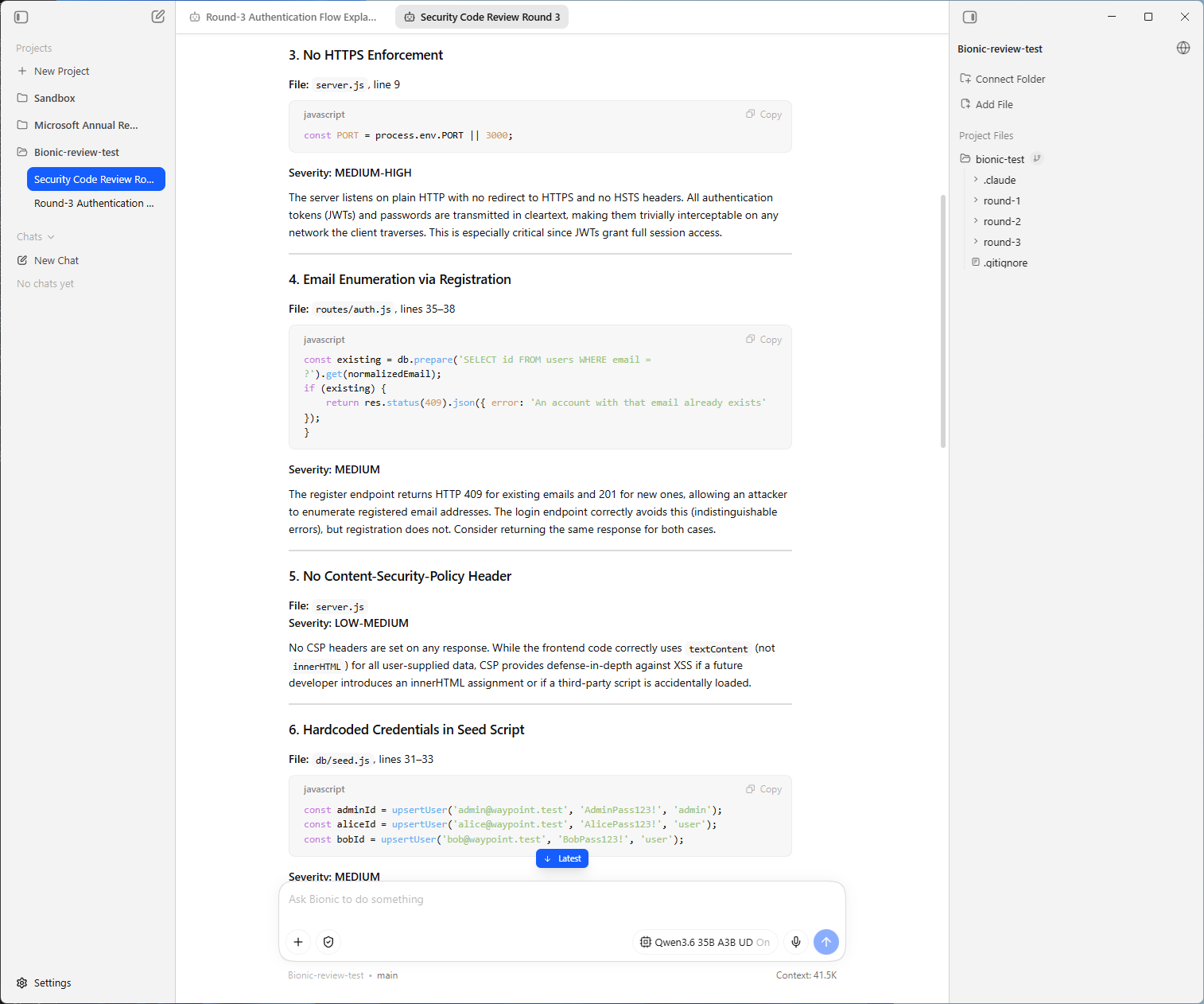
Task: Focus the Ask Bionic input field
Action: 561,900
